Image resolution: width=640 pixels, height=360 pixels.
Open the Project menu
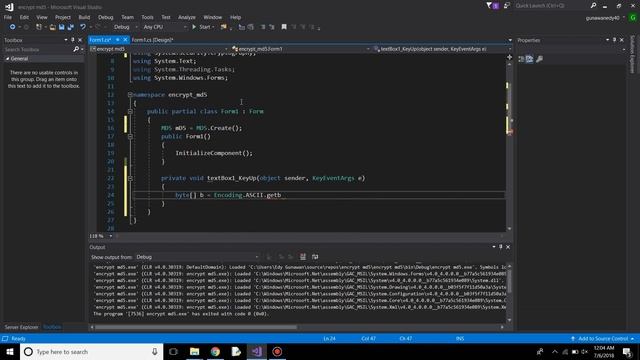point(62,17)
